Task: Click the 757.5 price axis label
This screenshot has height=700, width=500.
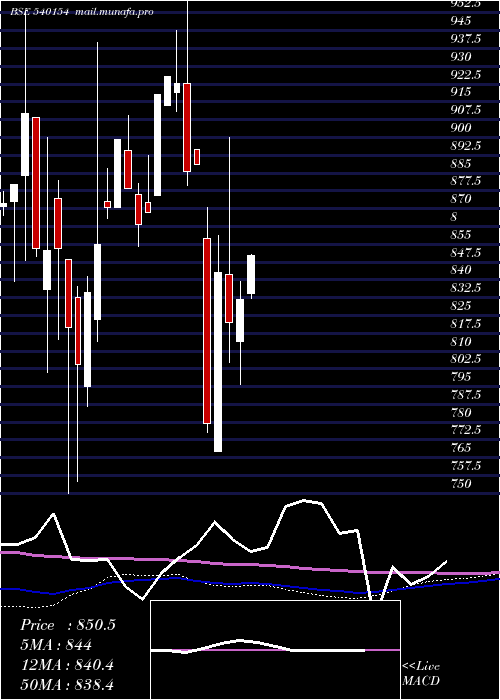Action: (x=466, y=466)
